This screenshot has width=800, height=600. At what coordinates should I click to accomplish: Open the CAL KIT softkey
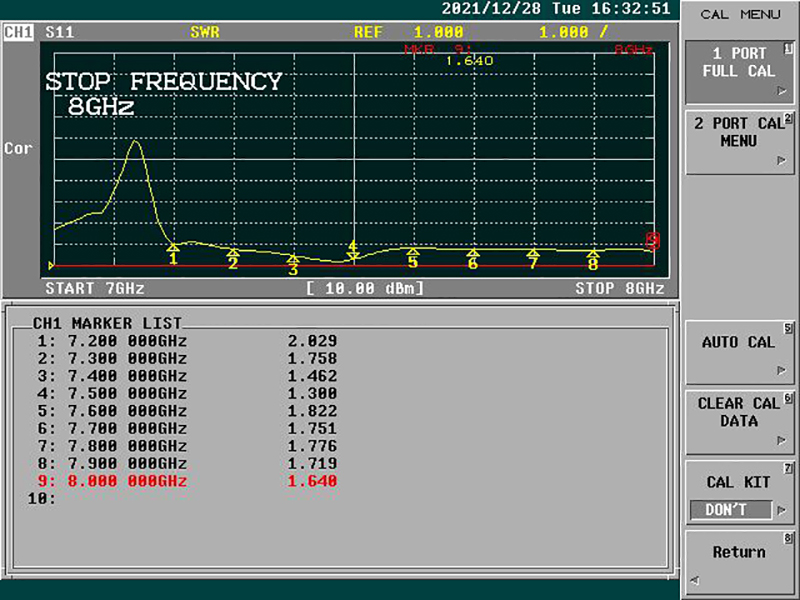tap(739, 492)
